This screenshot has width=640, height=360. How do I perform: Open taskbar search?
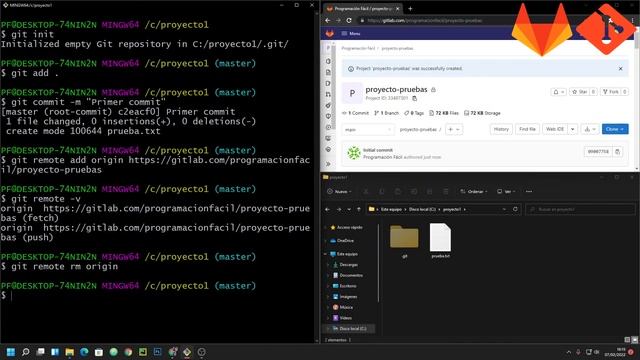[25, 352]
